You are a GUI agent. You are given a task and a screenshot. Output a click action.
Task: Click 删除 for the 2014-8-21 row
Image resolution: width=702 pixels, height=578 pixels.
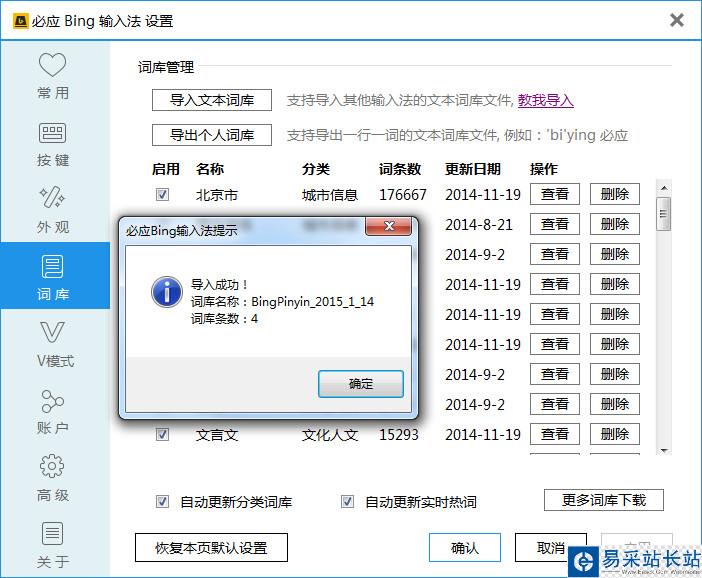[615, 224]
